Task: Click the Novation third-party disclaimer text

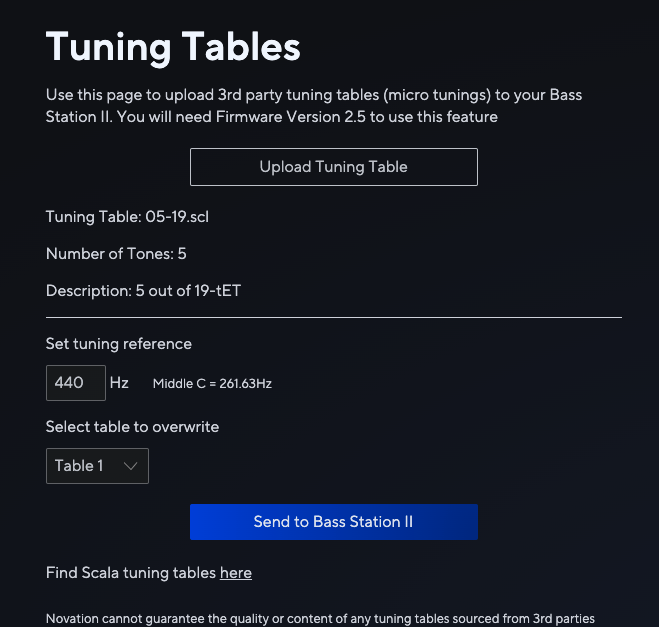Action: click(x=320, y=619)
